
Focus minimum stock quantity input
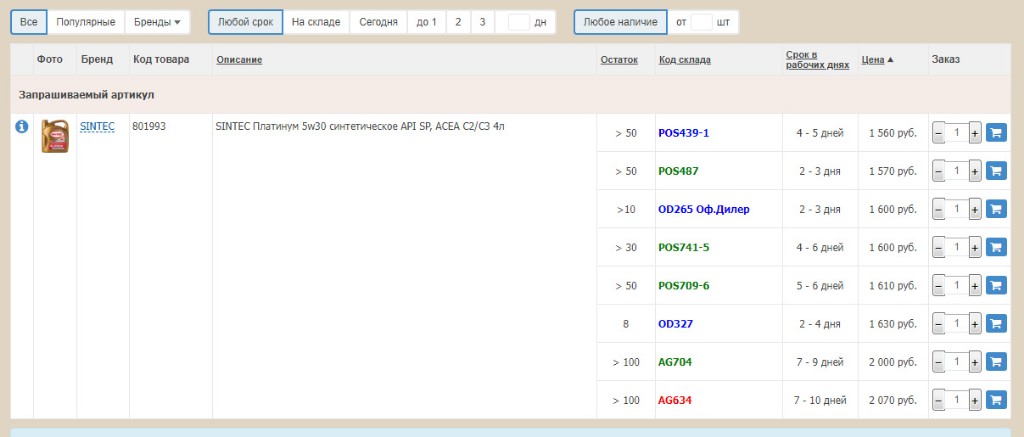[701, 22]
